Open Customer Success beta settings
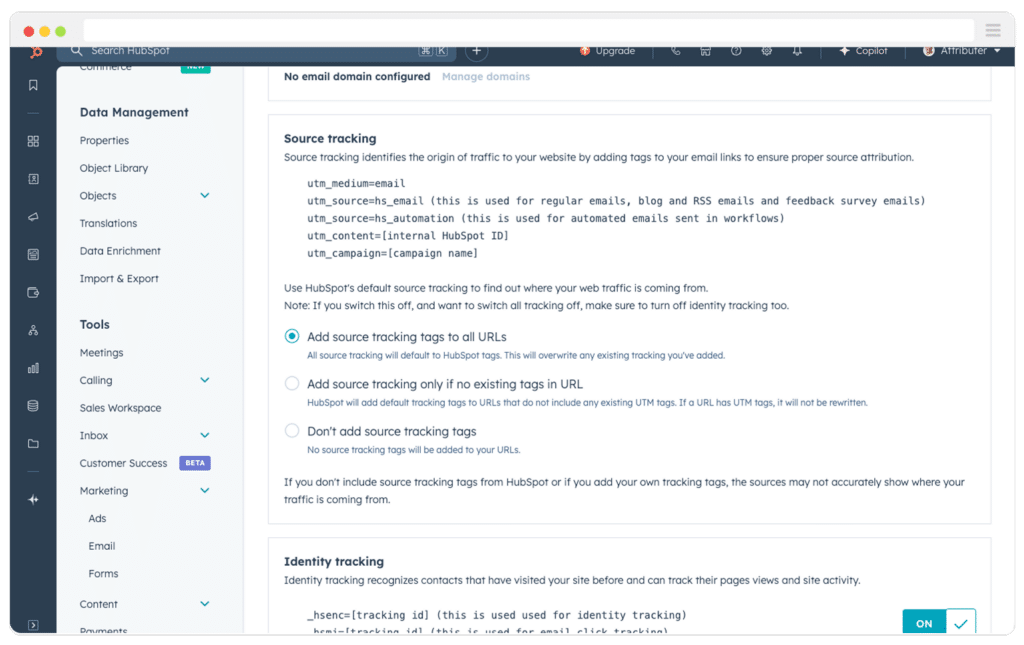 click(123, 463)
